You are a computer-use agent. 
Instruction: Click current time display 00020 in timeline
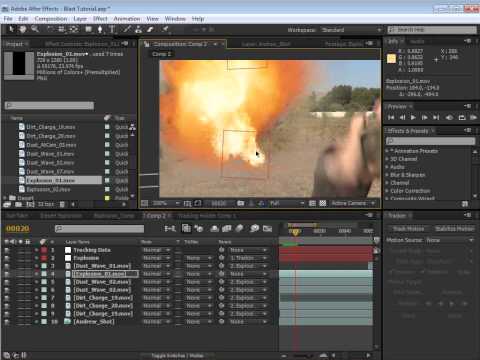18,228
